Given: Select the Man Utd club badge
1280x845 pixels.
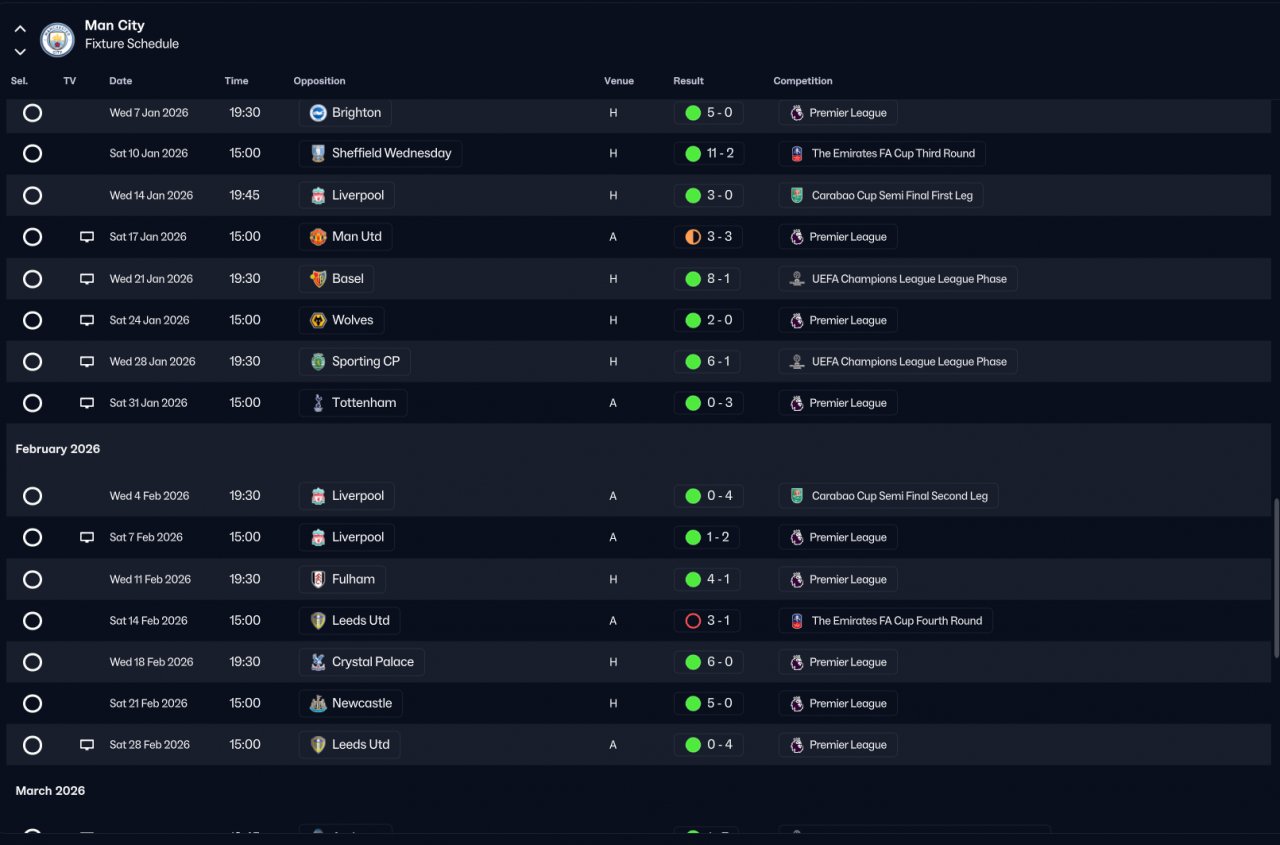Looking at the screenshot, I should 318,237.
